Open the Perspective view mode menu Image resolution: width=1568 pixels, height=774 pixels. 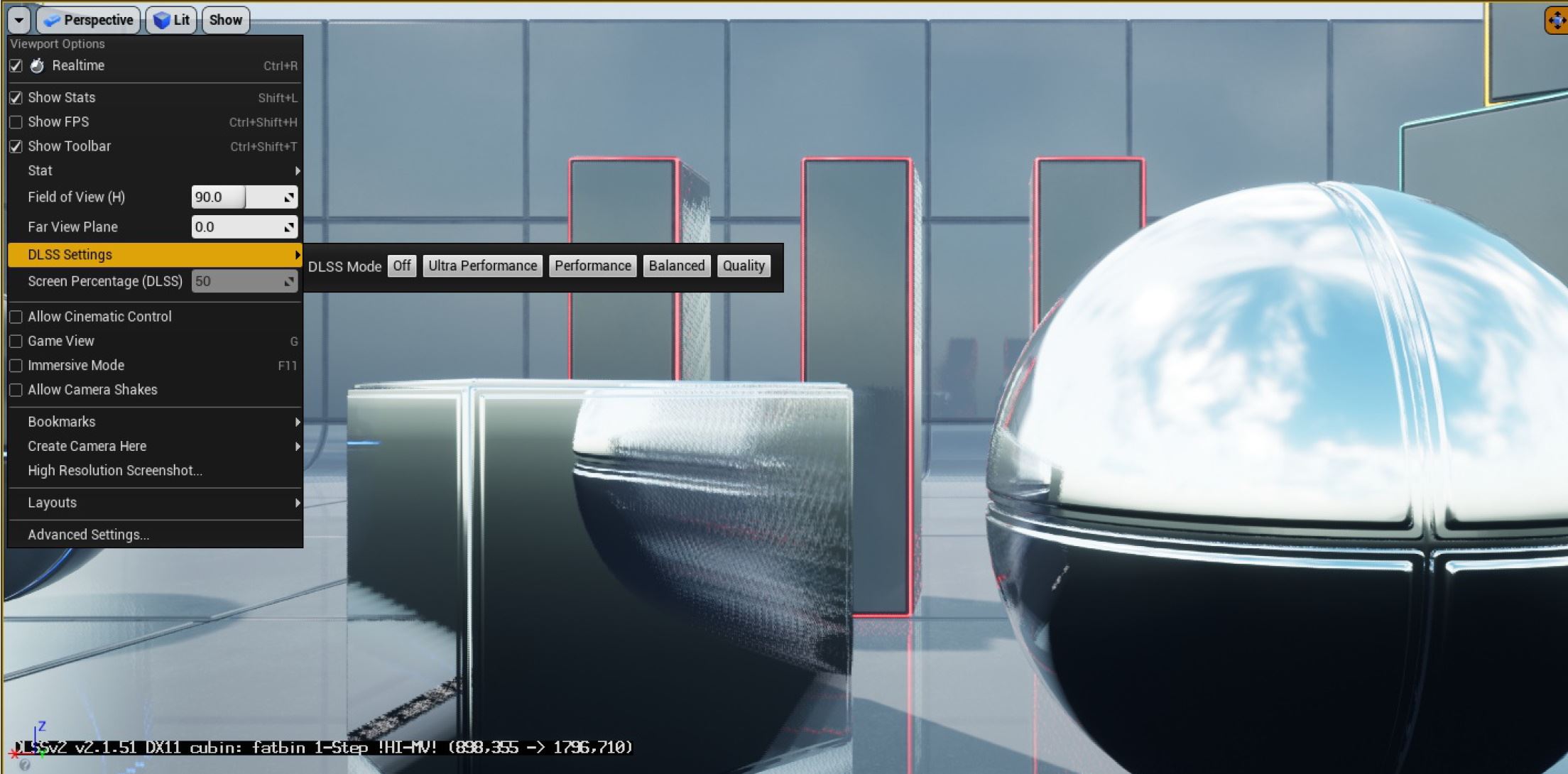(88, 20)
